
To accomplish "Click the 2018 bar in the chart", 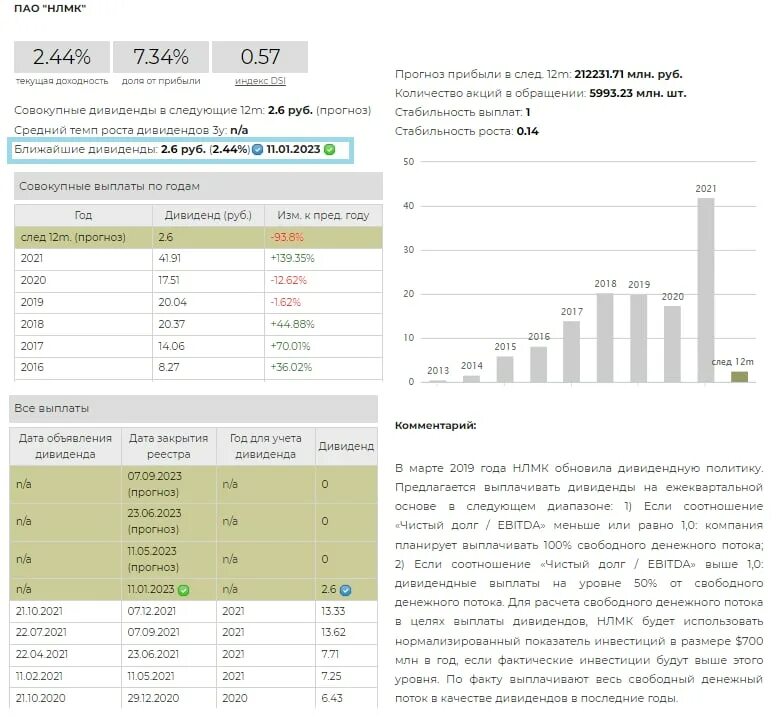I will pyautogui.click(x=605, y=338).
